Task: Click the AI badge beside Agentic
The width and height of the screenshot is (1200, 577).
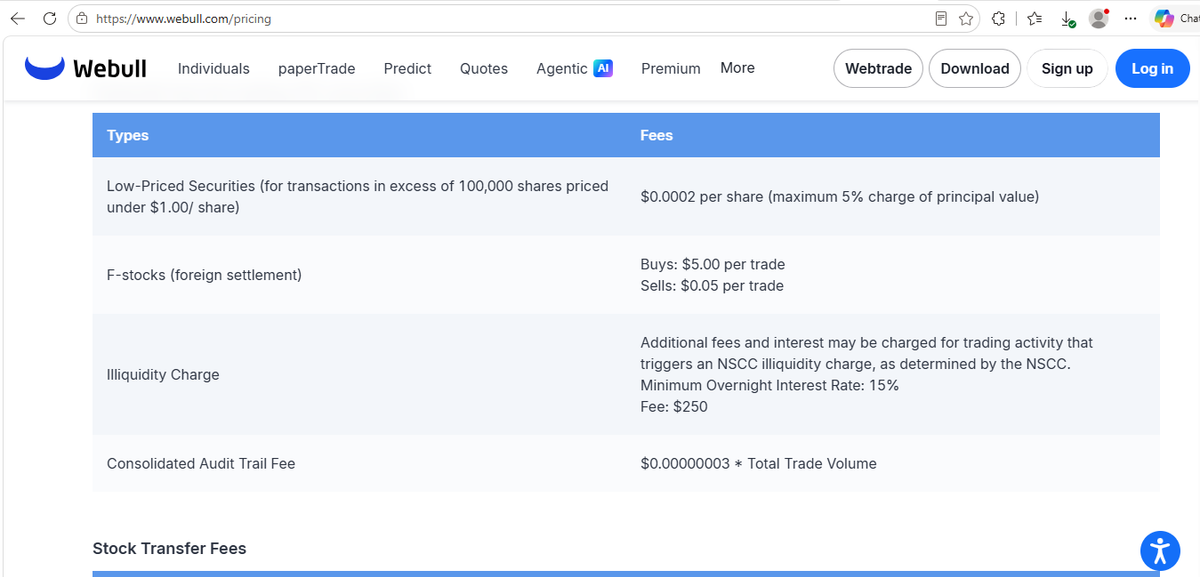Action: tap(603, 68)
